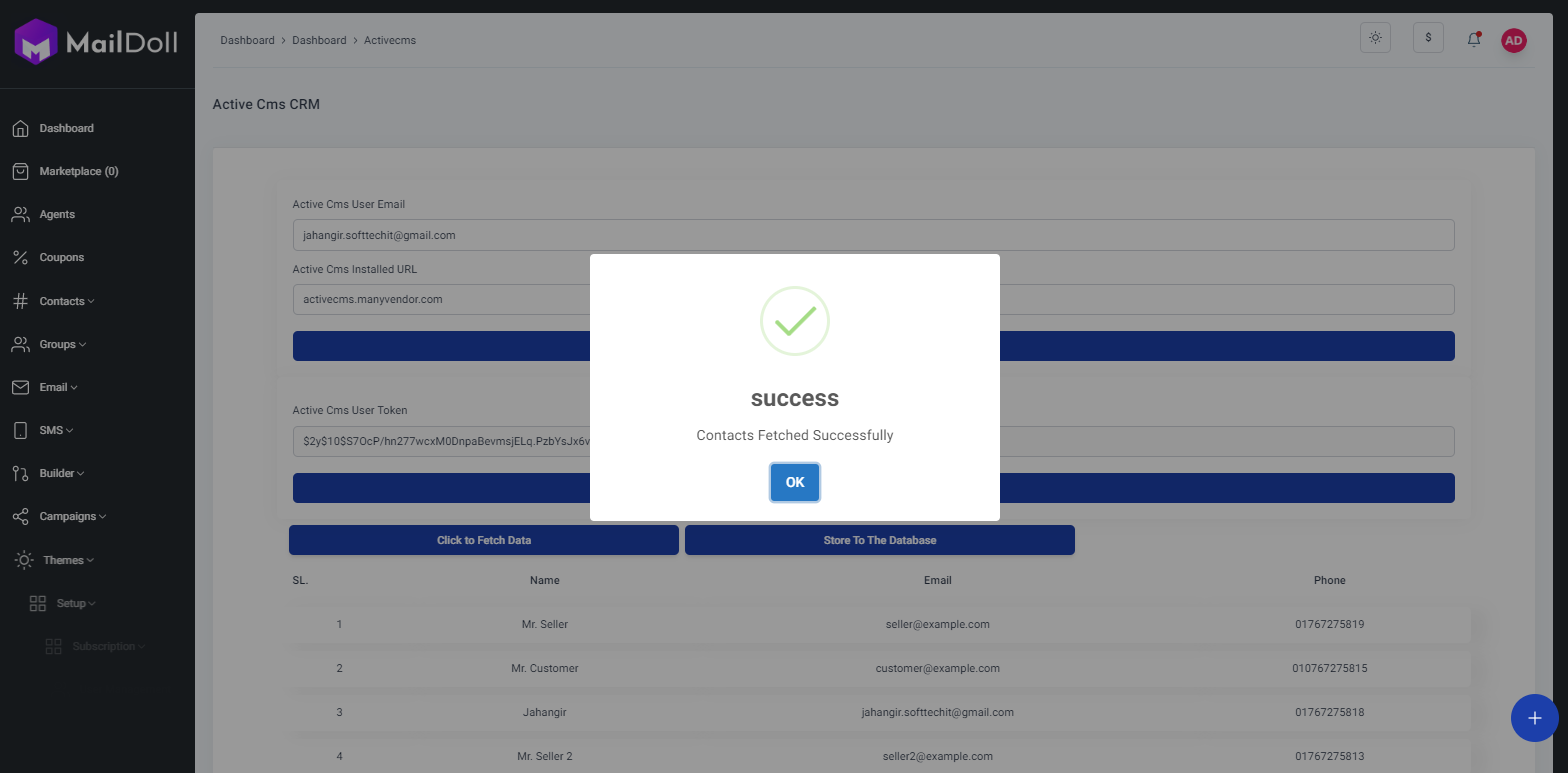Click the blue button under Installed URL
Screen dimensions: 1568x773
coord(873,346)
